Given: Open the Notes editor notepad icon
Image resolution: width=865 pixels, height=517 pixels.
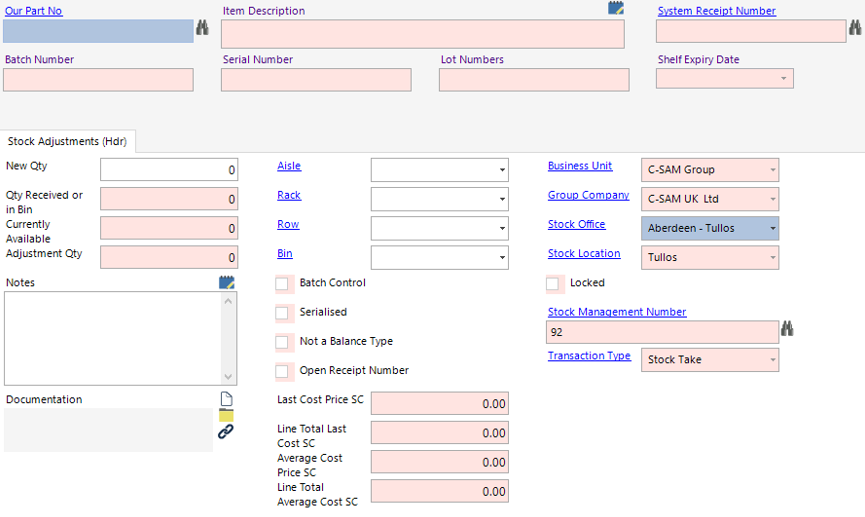Looking at the screenshot, I should tap(226, 282).
